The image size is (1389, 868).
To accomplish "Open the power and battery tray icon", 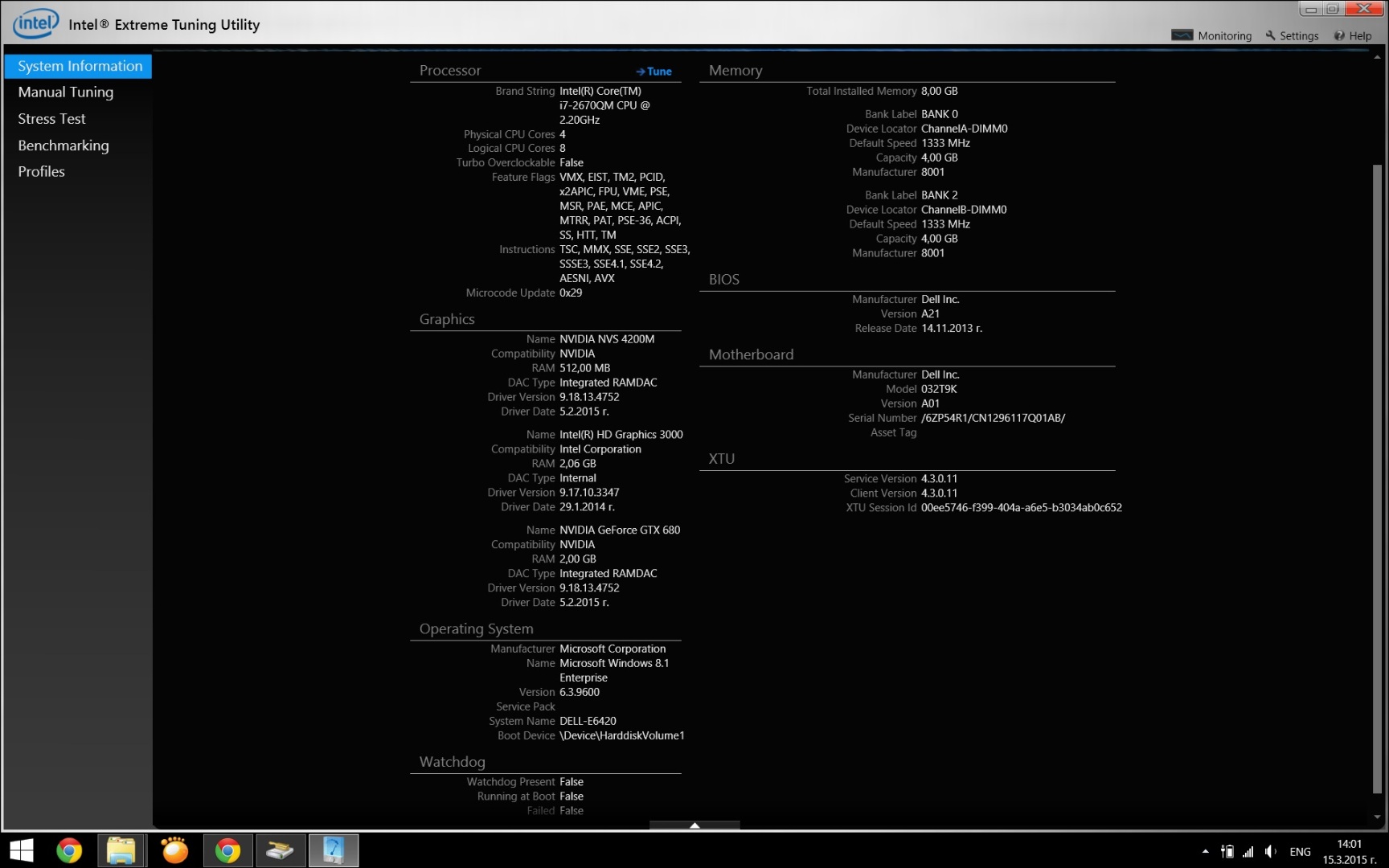I will point(1227,851).
